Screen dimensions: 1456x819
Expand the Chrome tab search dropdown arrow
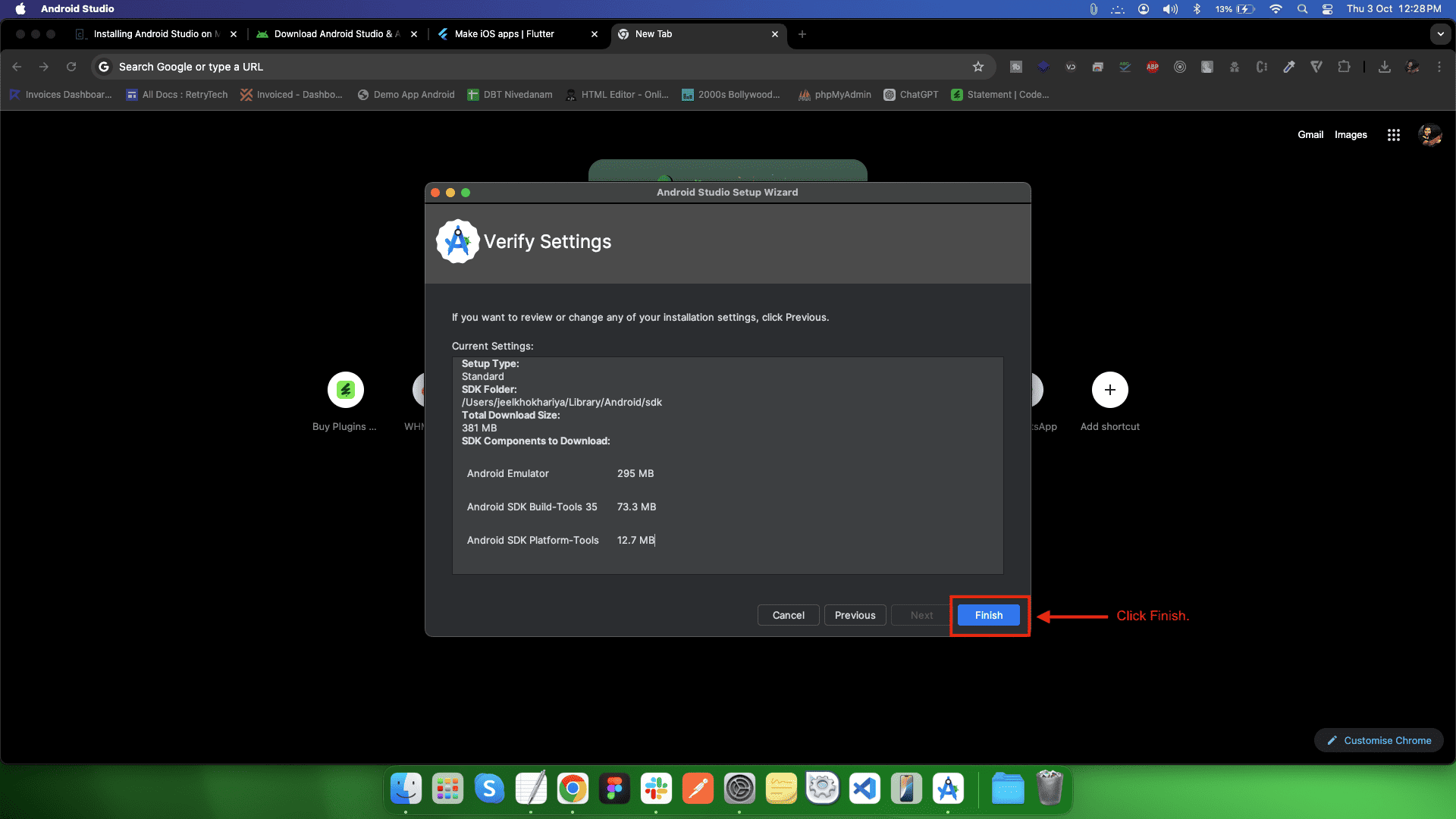pos(1440,34)
